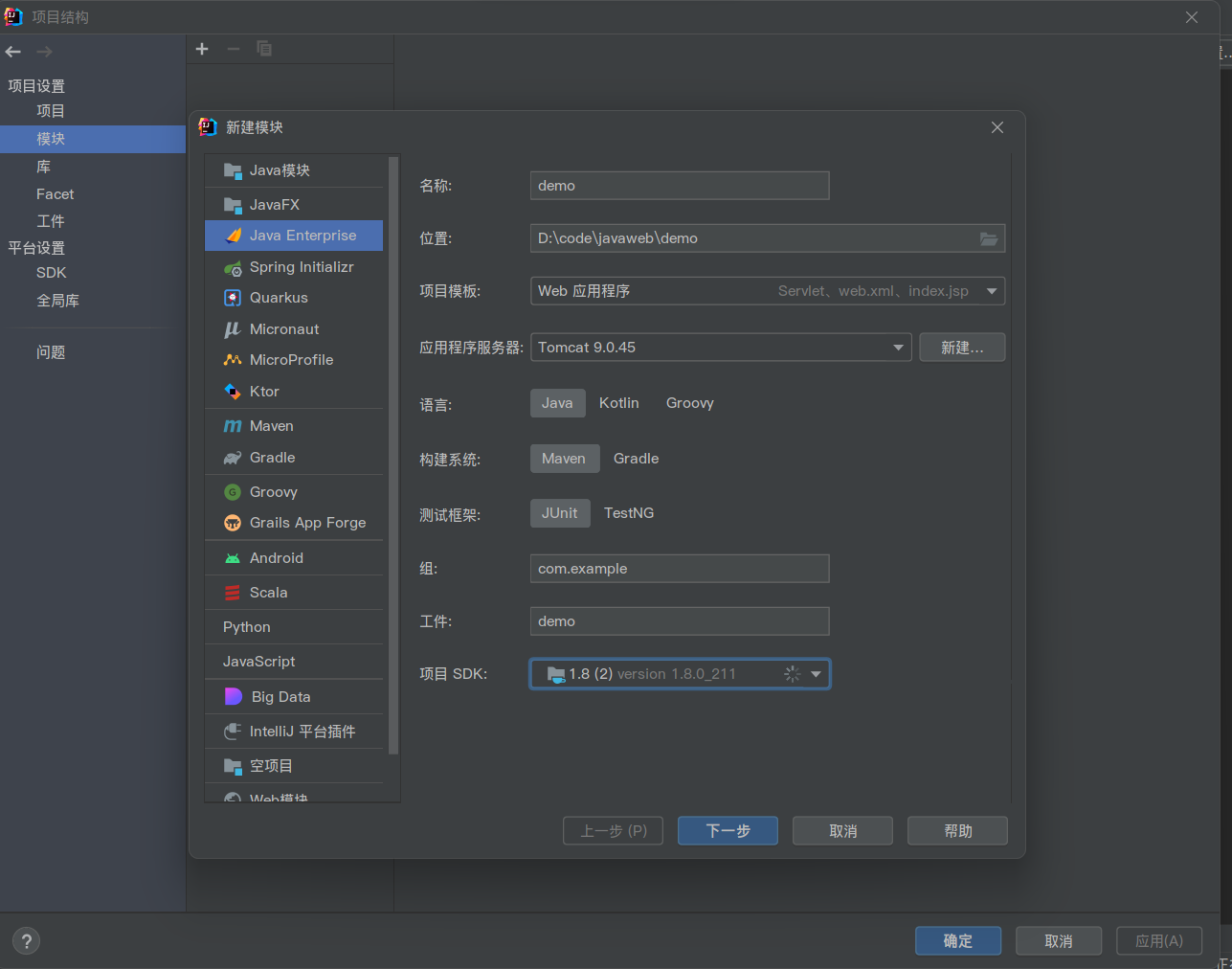Open the Tomcat 9.0.45 server dropdown
The width and height of the screenshot is (1232, 969).
pos(898,348)
